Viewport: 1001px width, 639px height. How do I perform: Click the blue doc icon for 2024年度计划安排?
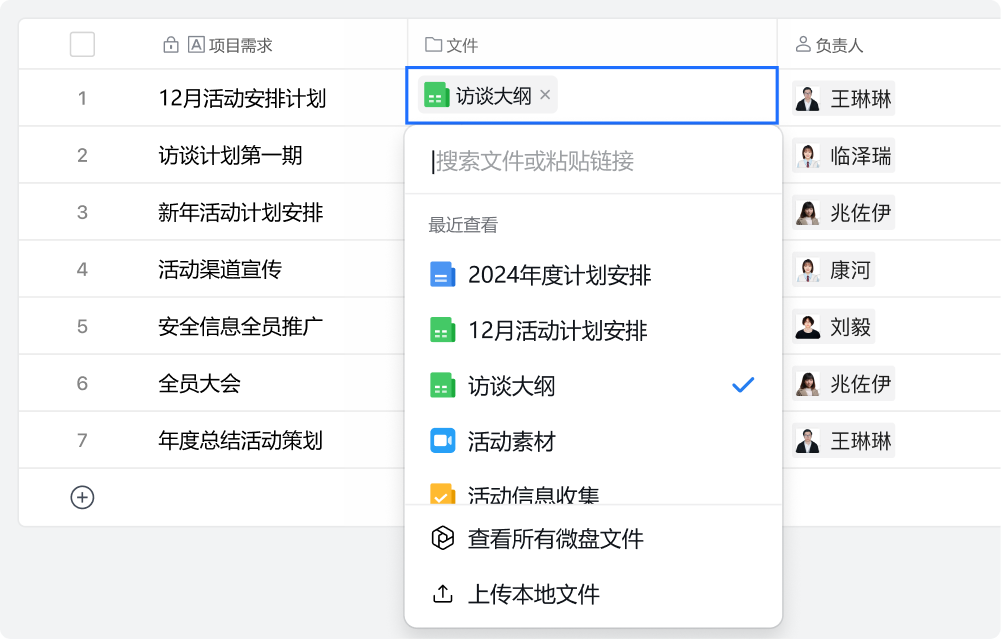coord(442,274)
